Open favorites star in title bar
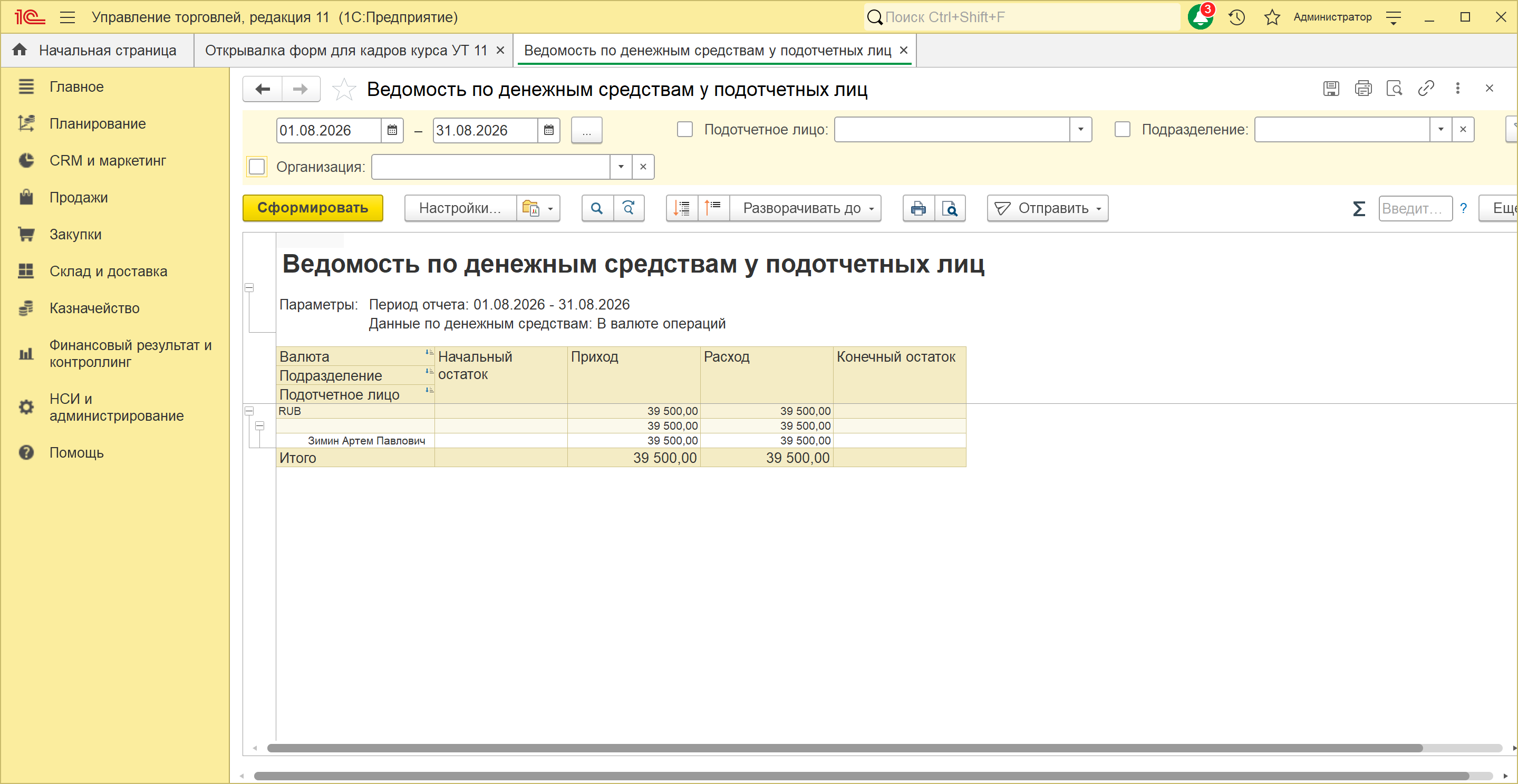The image size is (1518, 784). [1272, 17]
